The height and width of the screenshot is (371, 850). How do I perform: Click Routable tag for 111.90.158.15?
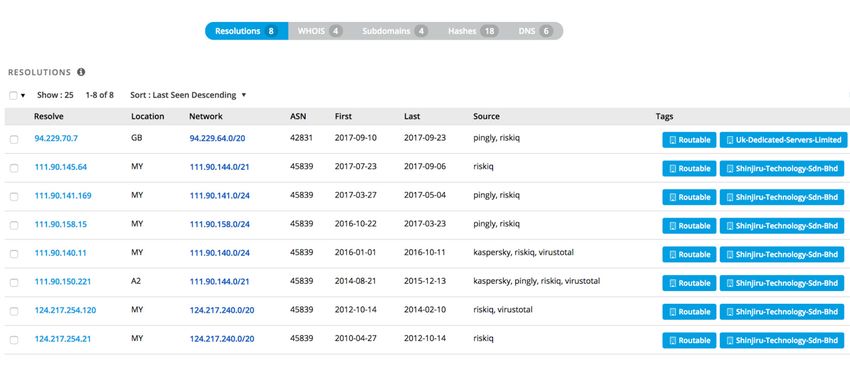[689, 226]
